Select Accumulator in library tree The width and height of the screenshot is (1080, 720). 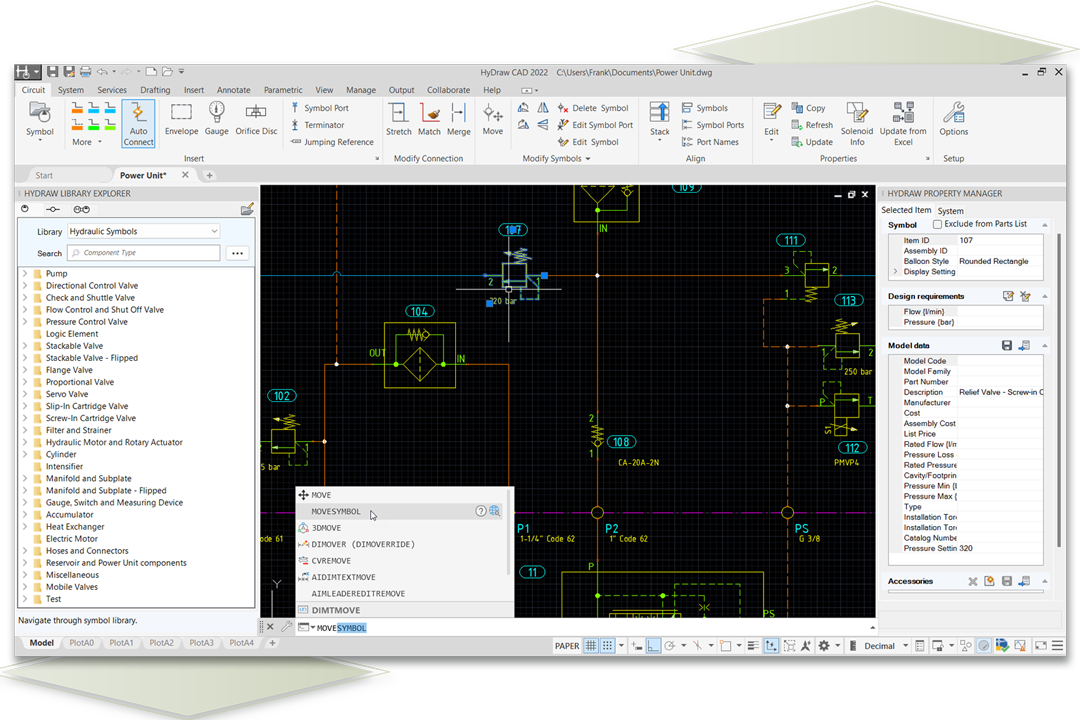pos(70,515)
